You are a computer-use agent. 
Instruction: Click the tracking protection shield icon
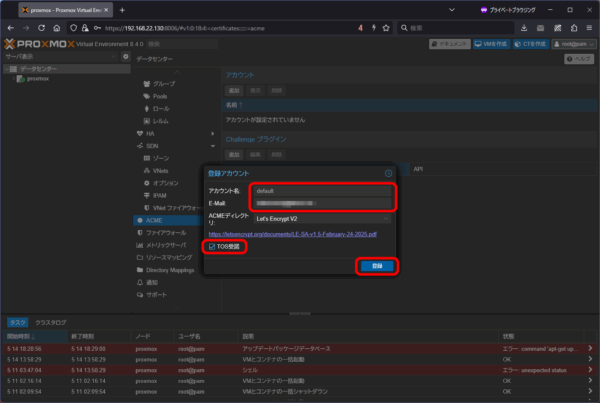click(73, 28)
